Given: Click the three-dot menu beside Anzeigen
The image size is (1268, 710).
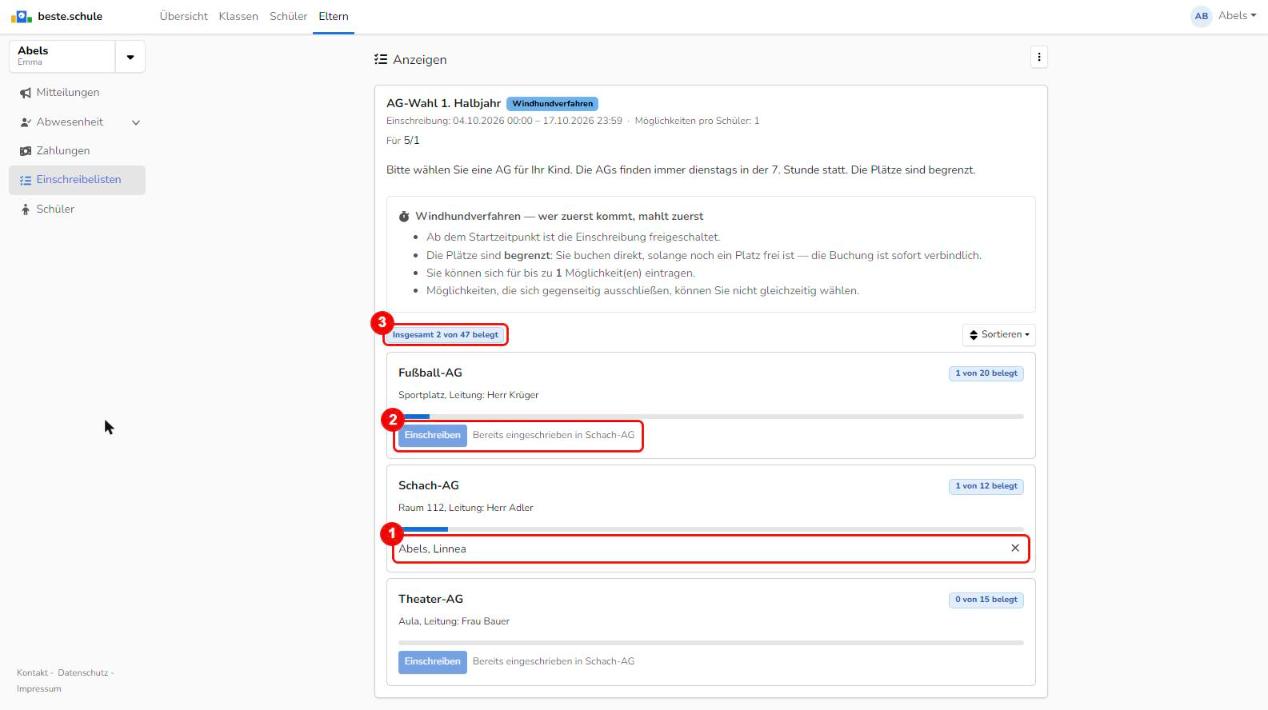Looking at the screenshot, I should coord(1039,58).
